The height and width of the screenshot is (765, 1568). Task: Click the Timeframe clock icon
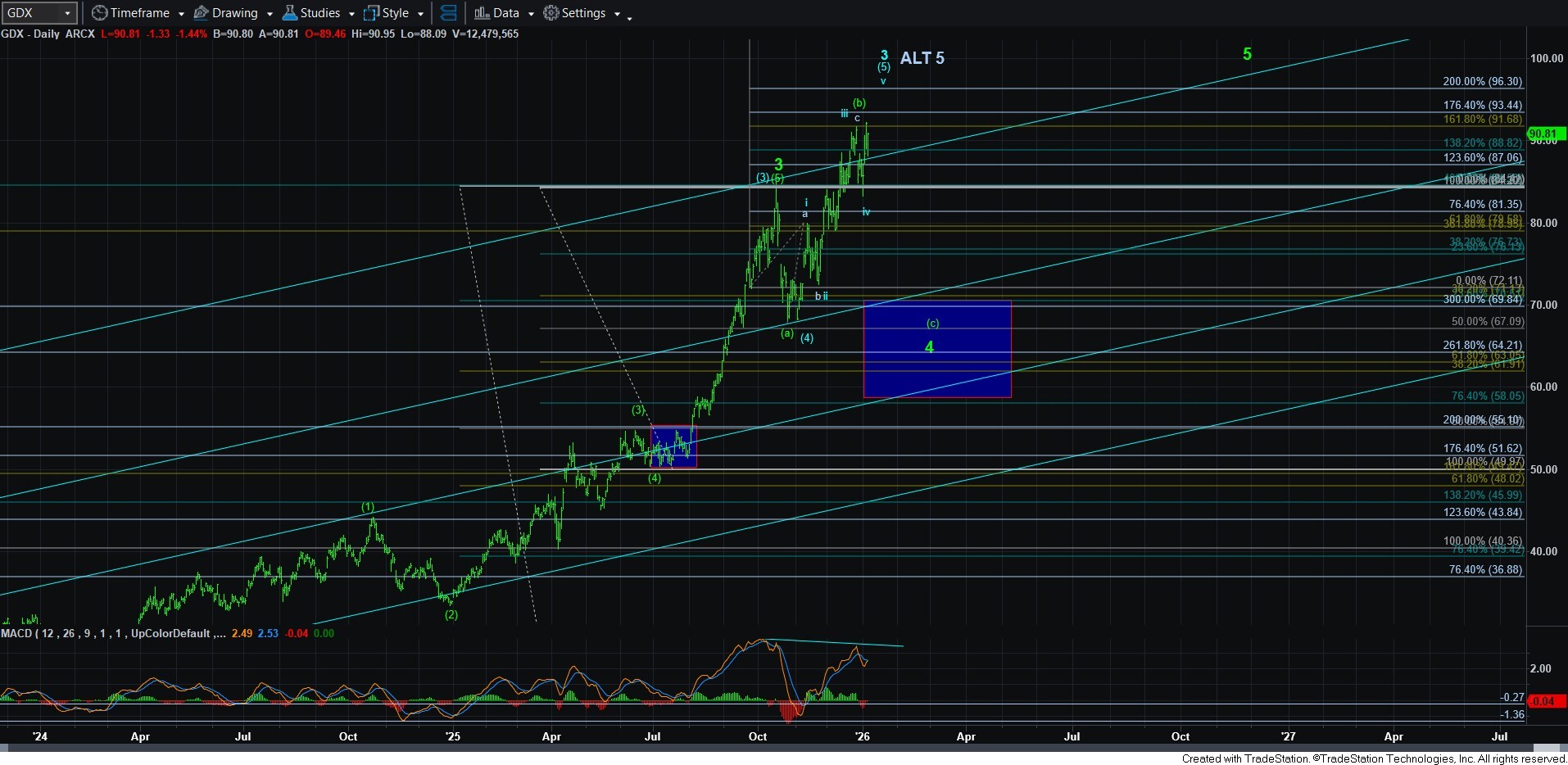click(99, 13)
